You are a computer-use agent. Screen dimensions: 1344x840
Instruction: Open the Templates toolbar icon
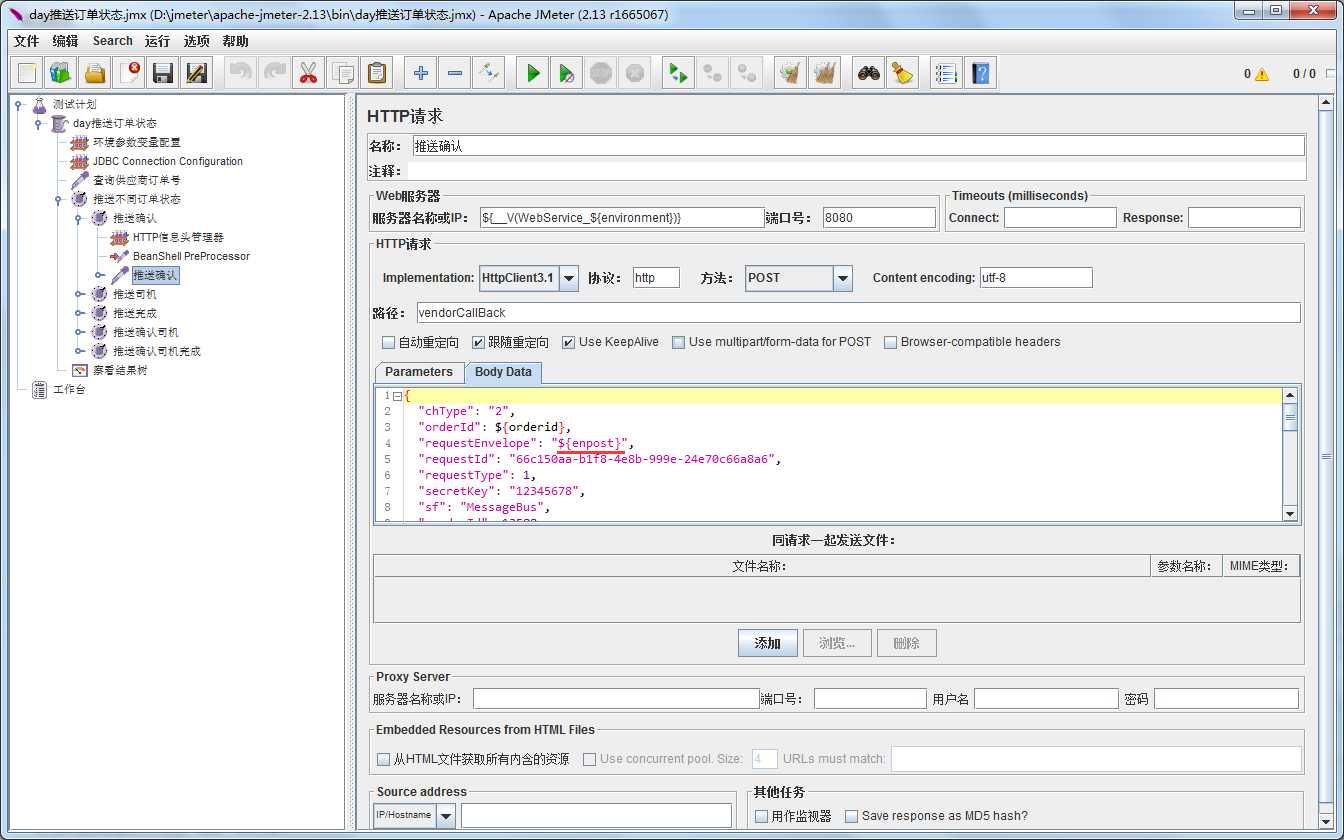pos(61,73)
